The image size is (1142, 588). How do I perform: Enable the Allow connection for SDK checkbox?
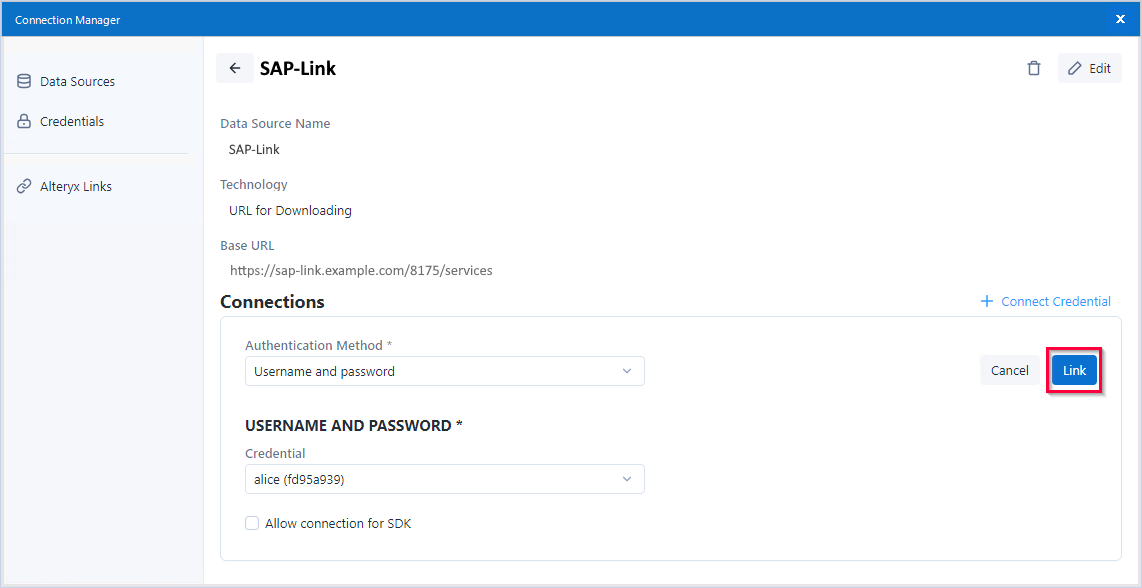tap(252, 524)
